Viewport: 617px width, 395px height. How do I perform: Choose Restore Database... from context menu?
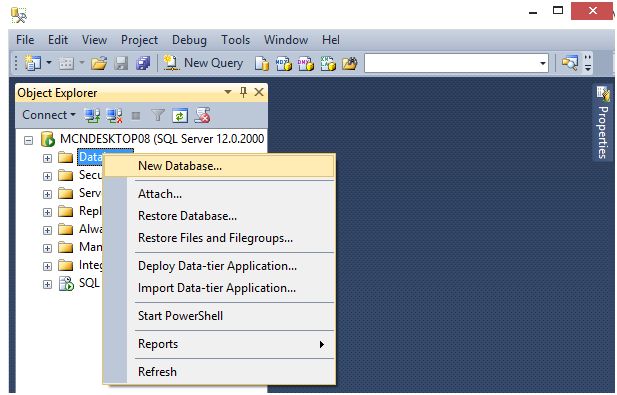pyautogui.click(x=219, y=216)
